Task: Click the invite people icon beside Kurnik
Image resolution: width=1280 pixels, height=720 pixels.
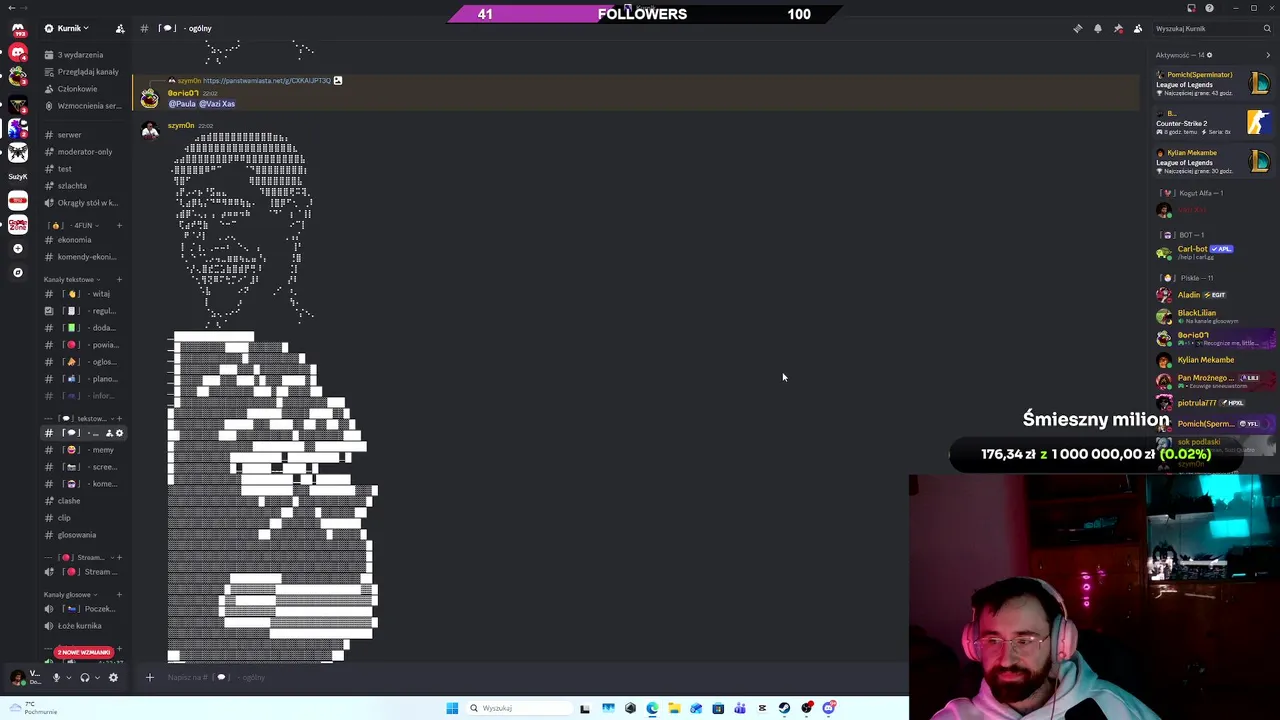Action: click(x=120, y=28)
